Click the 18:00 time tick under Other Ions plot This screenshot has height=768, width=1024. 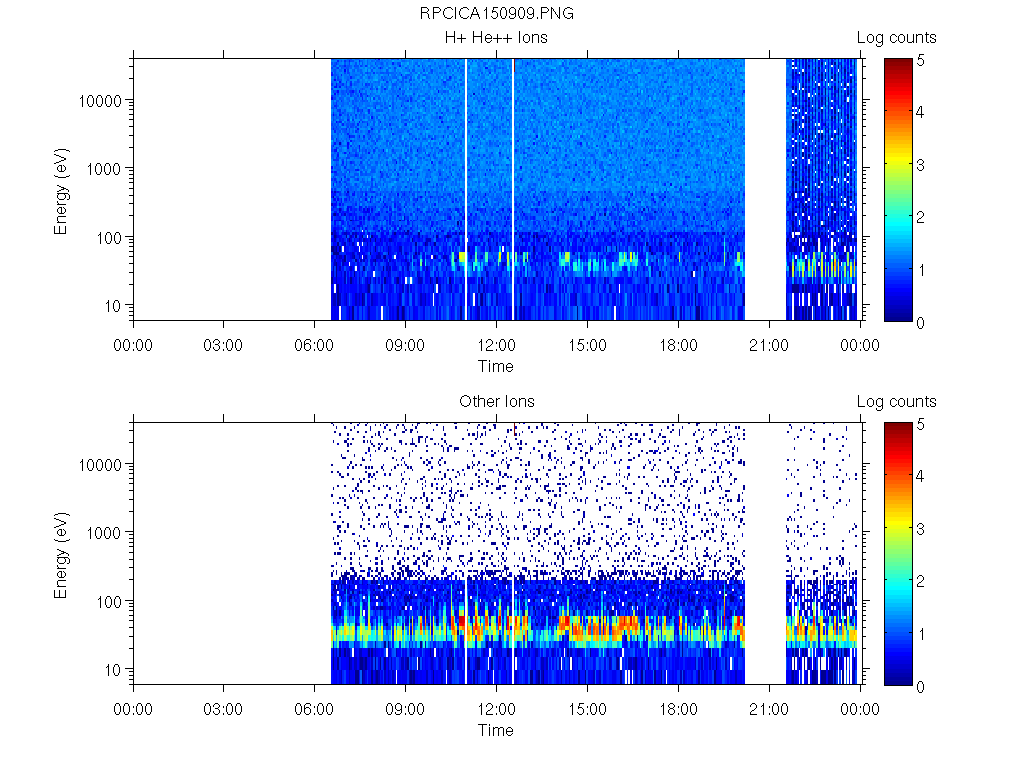pos(679,709)
